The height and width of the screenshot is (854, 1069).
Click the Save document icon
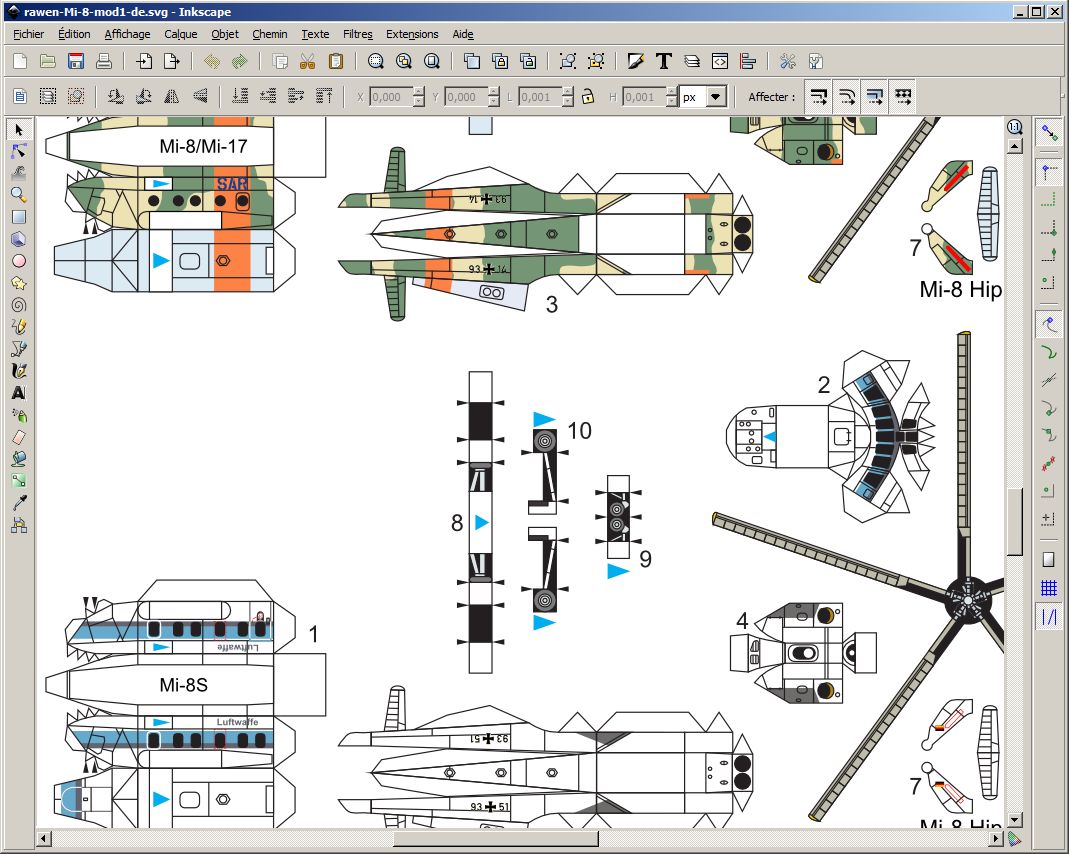tap(75, 61)
